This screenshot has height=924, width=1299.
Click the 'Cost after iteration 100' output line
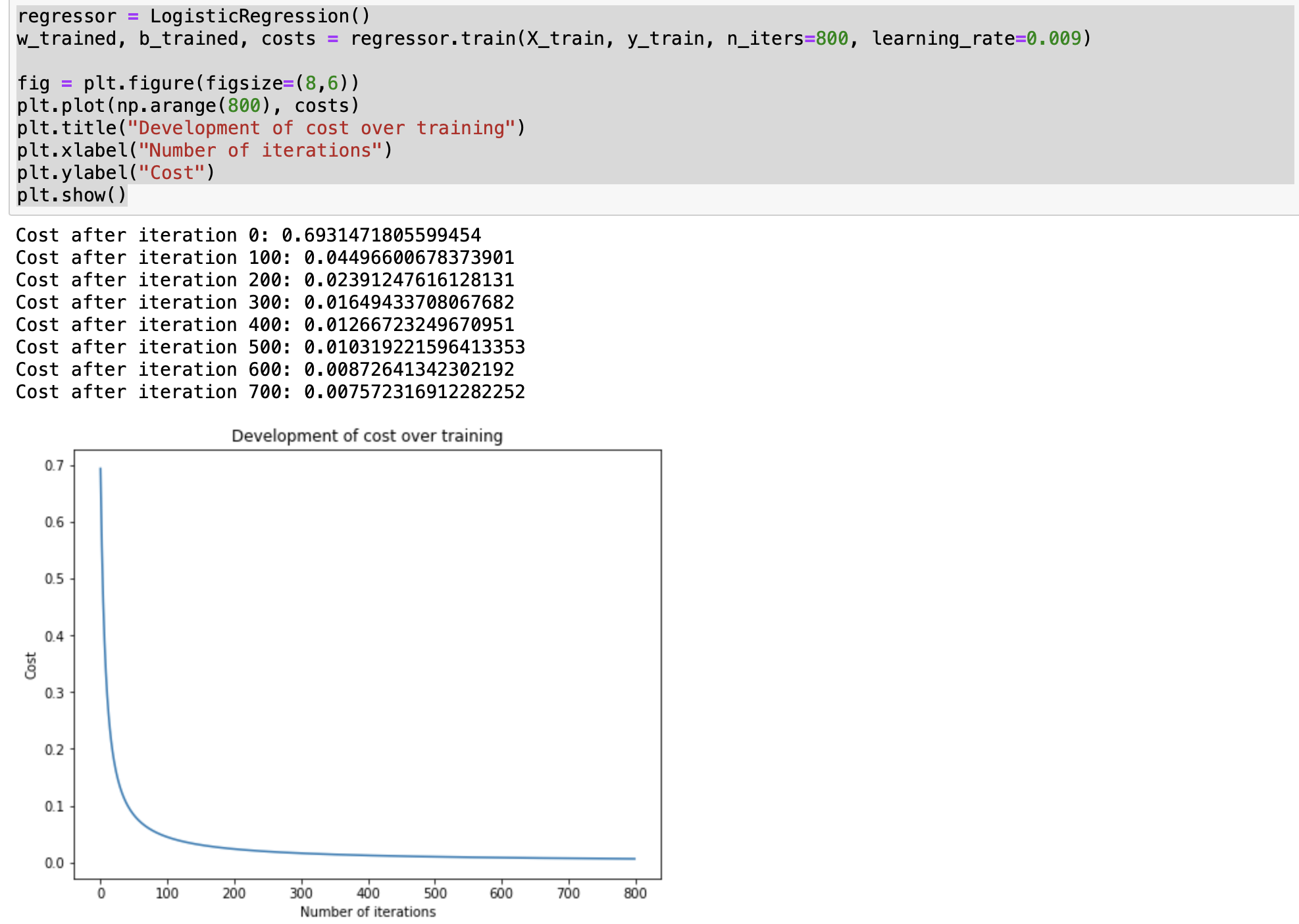pyautogui.click(x=265, y=258)
